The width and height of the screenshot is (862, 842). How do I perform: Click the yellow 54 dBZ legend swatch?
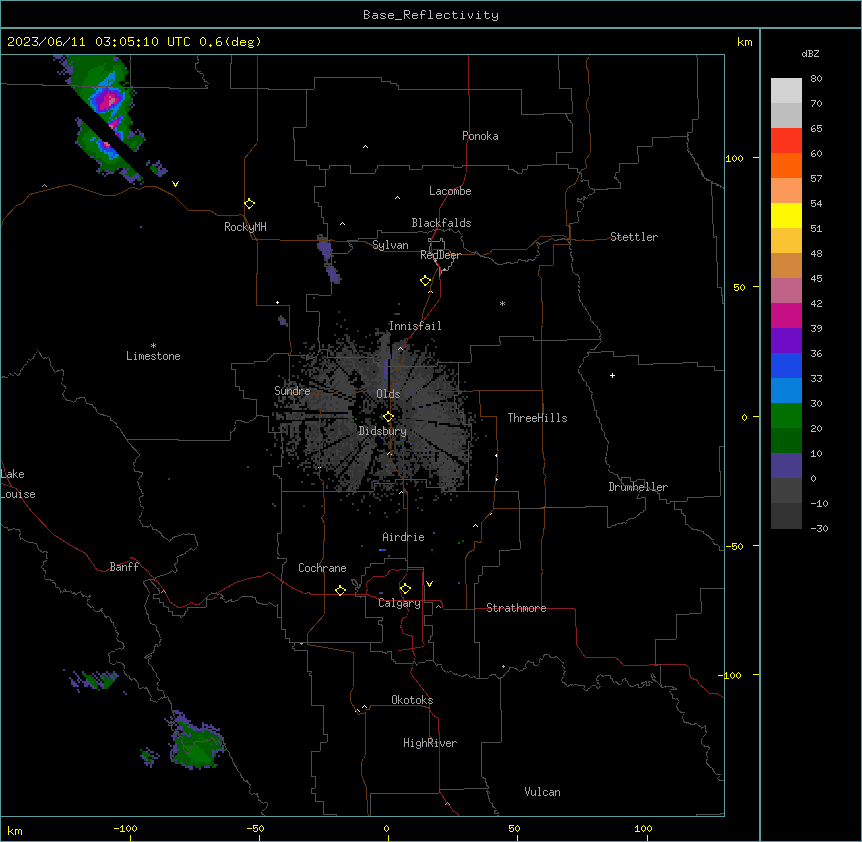click(786, 215)
